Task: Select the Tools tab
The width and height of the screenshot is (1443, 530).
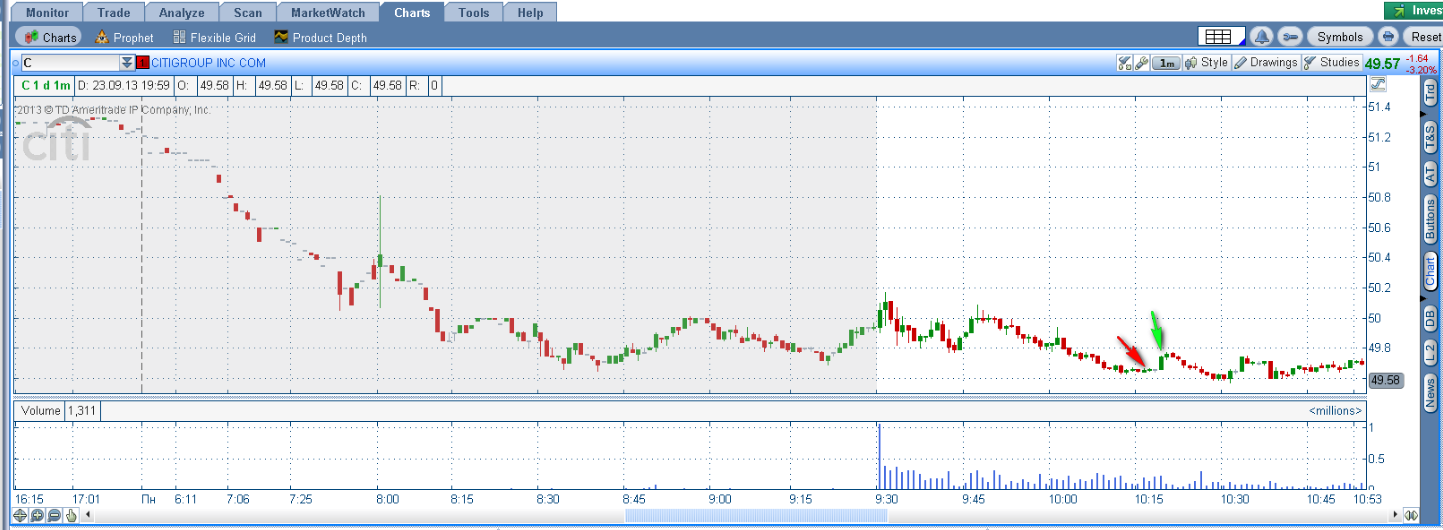Action: (474, 13)
